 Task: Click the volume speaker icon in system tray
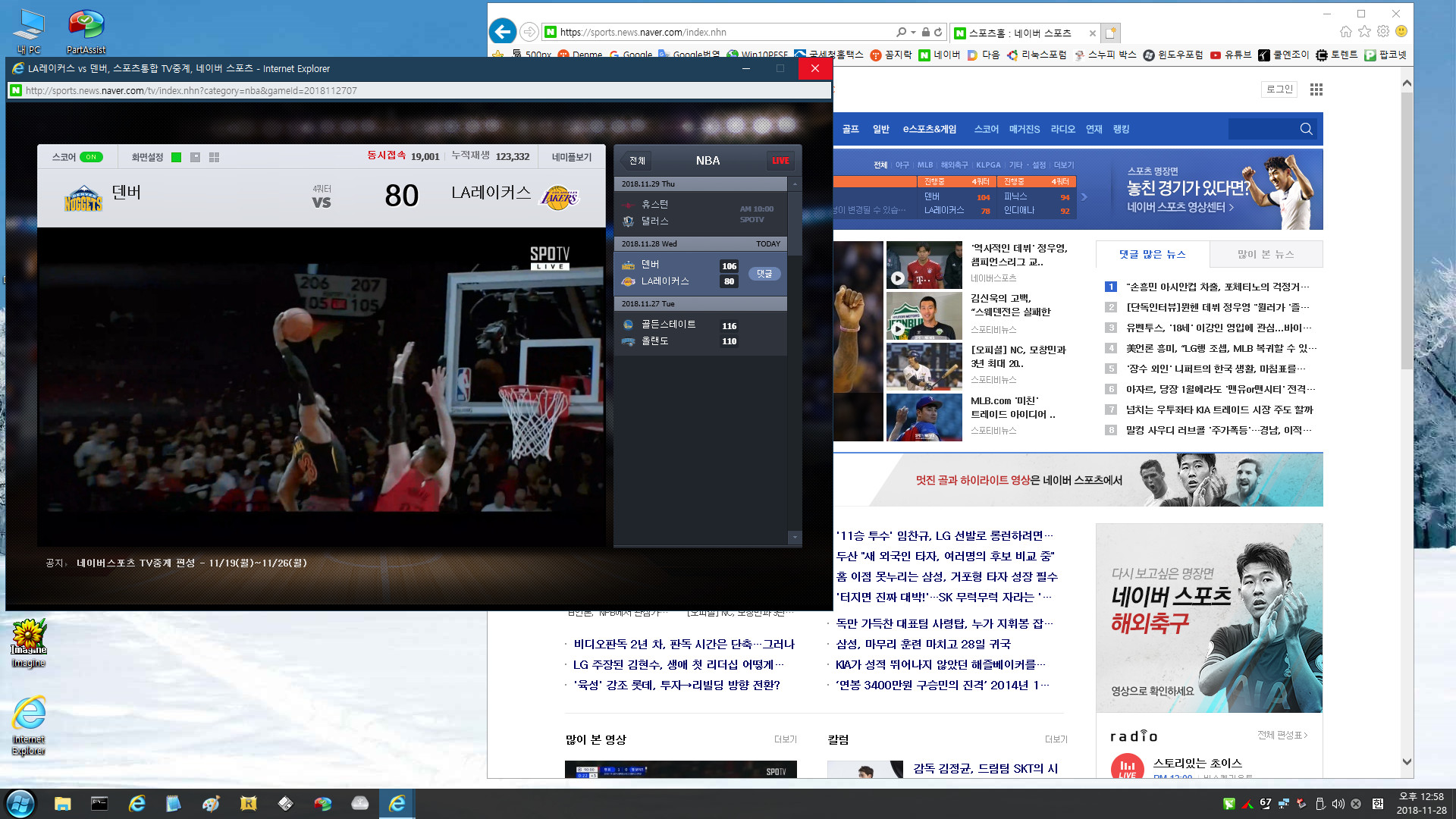tap(1338, 804)
